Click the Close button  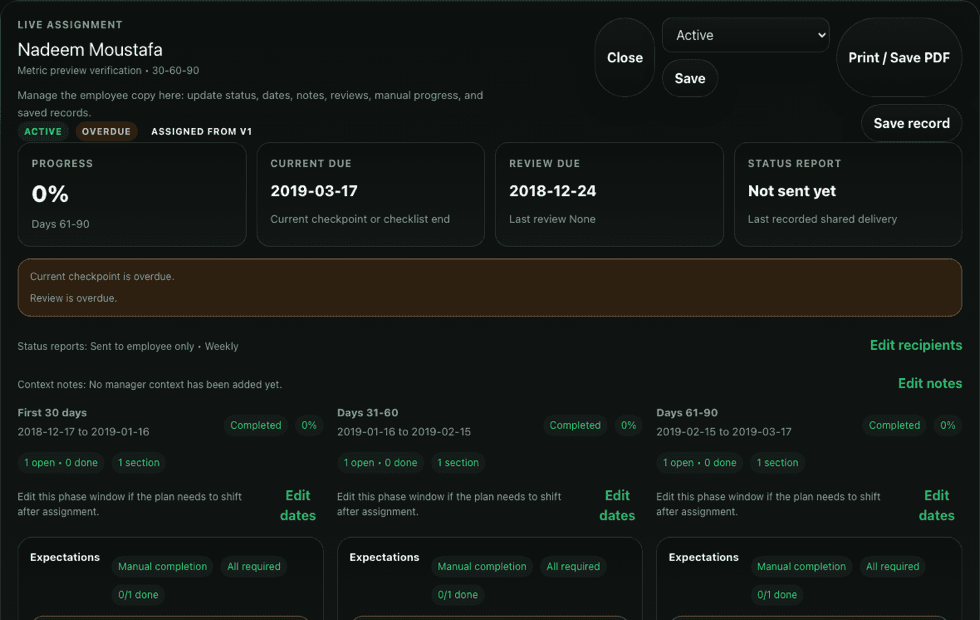pyautogui.click(x=625, y=58)
